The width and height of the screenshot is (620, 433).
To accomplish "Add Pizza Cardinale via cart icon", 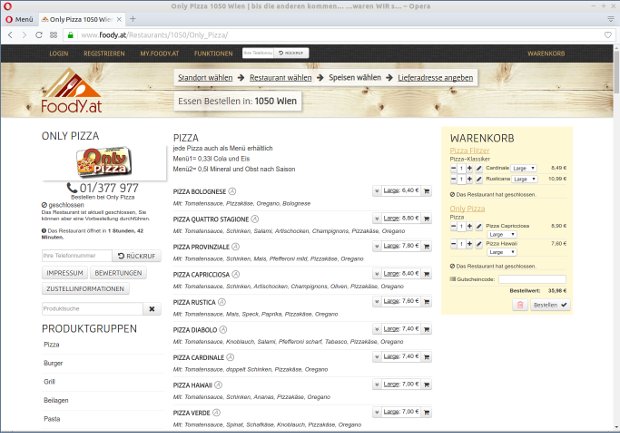I will click(426, 357).
